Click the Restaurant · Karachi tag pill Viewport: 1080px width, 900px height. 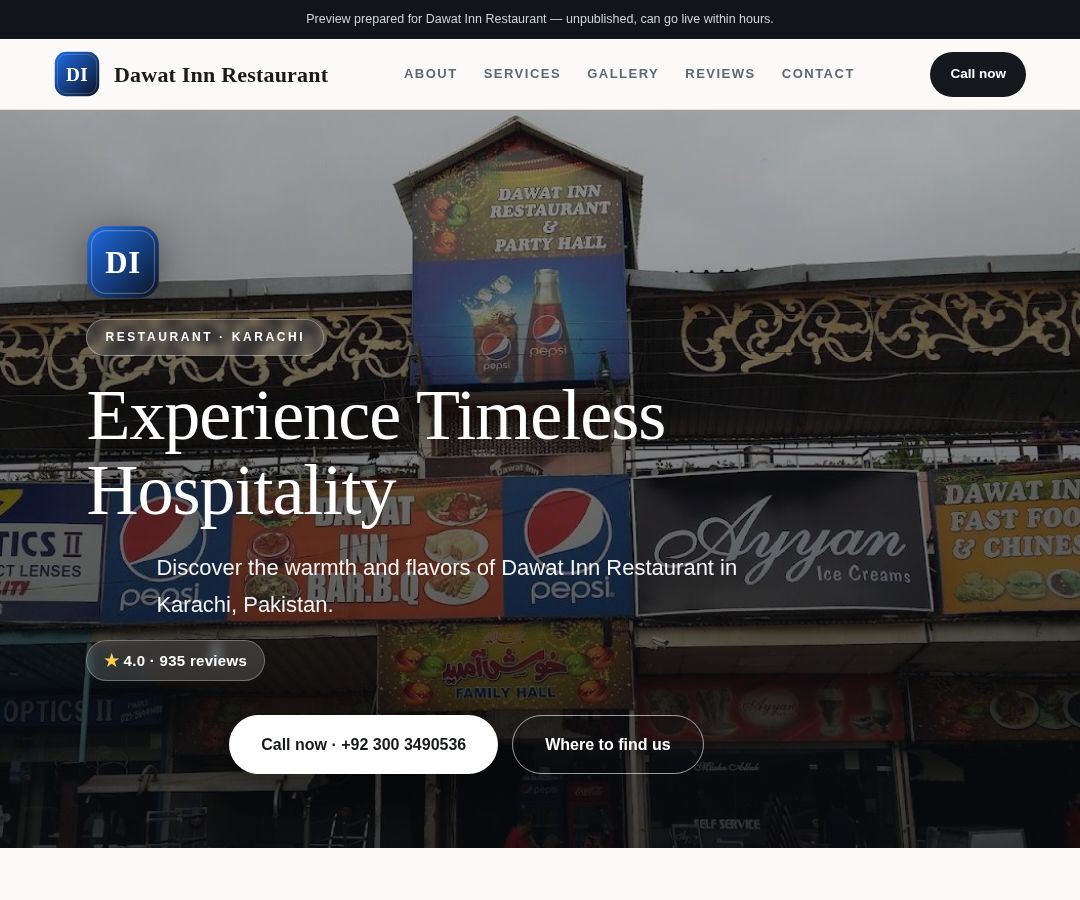tap(205, 337)
